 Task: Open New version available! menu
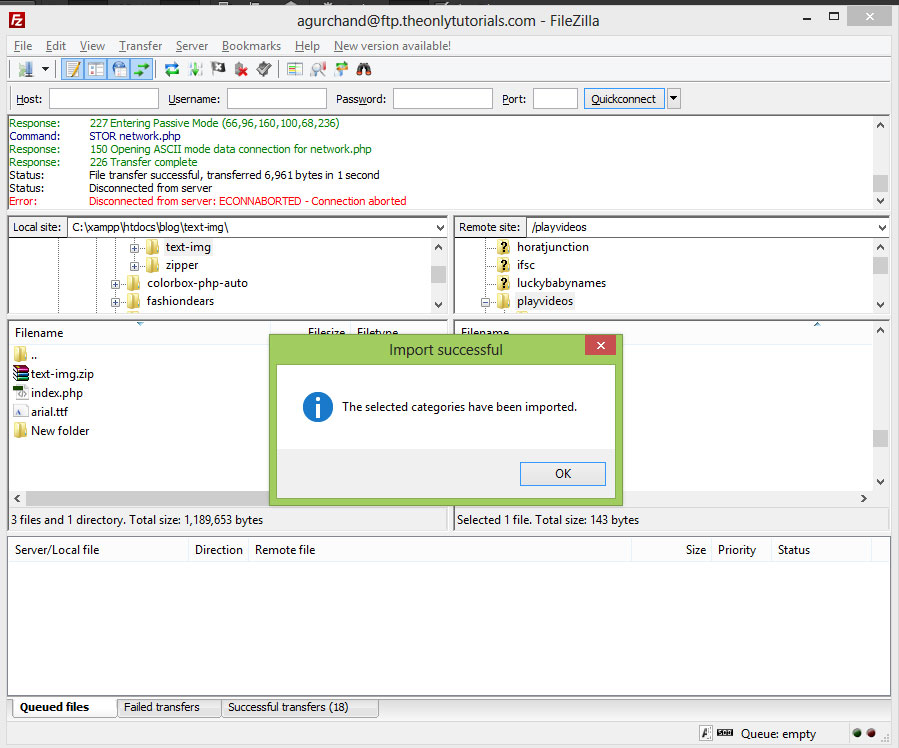click(x=392, y=46)
